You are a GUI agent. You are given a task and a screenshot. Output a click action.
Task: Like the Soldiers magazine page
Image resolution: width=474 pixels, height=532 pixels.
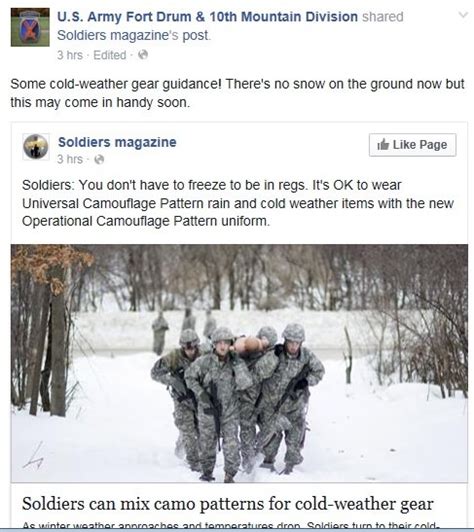[412, 145]
